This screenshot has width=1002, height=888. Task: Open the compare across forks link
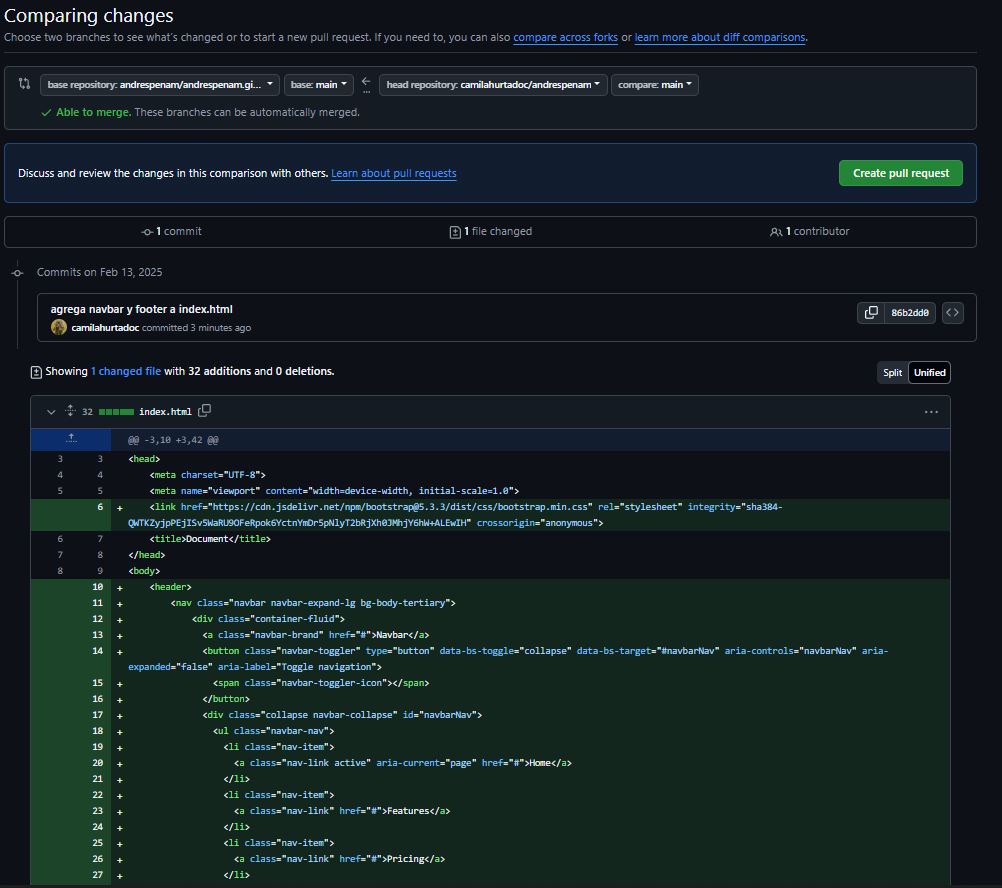[566, 36]
